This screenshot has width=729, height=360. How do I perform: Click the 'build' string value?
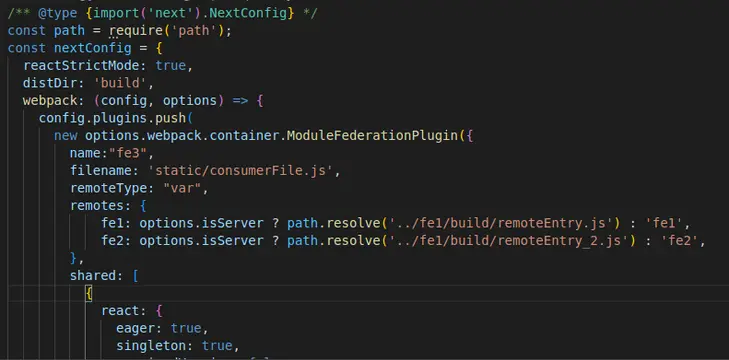click(x=120, y=83)
